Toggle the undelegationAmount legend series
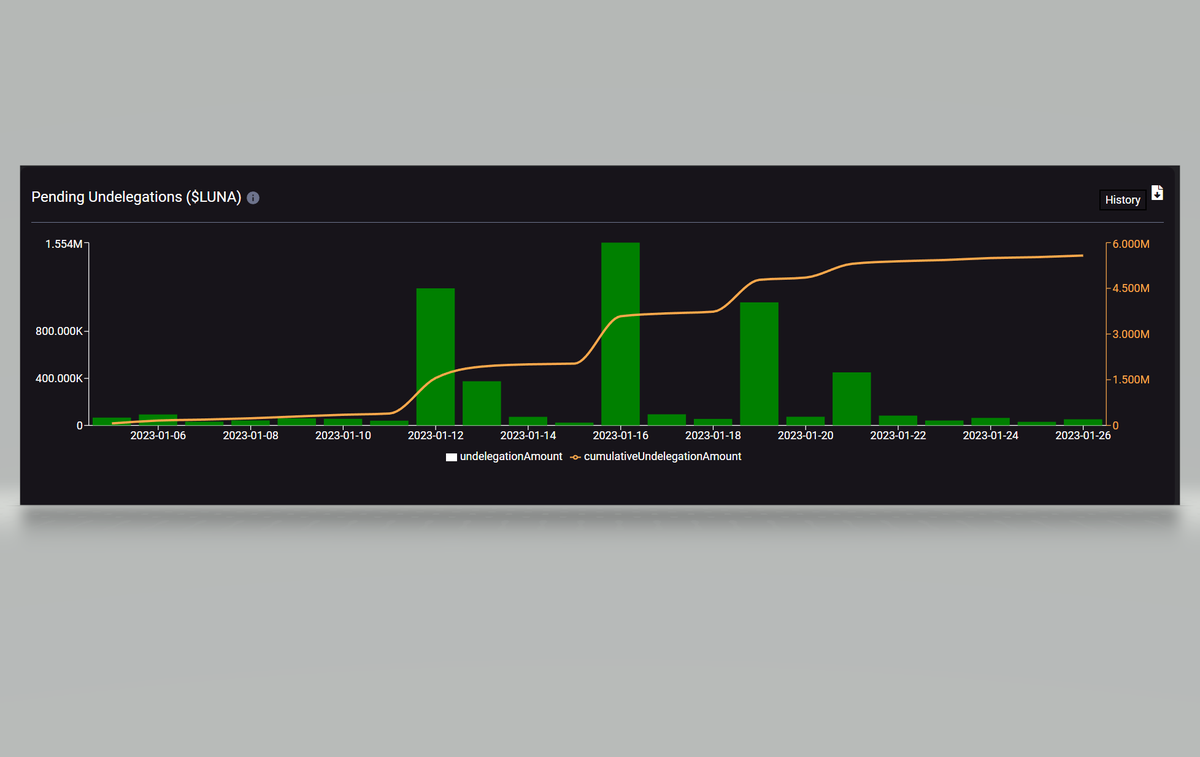Image resolution: width=1200 pixels, height=757 pixels. coord(504,456)
